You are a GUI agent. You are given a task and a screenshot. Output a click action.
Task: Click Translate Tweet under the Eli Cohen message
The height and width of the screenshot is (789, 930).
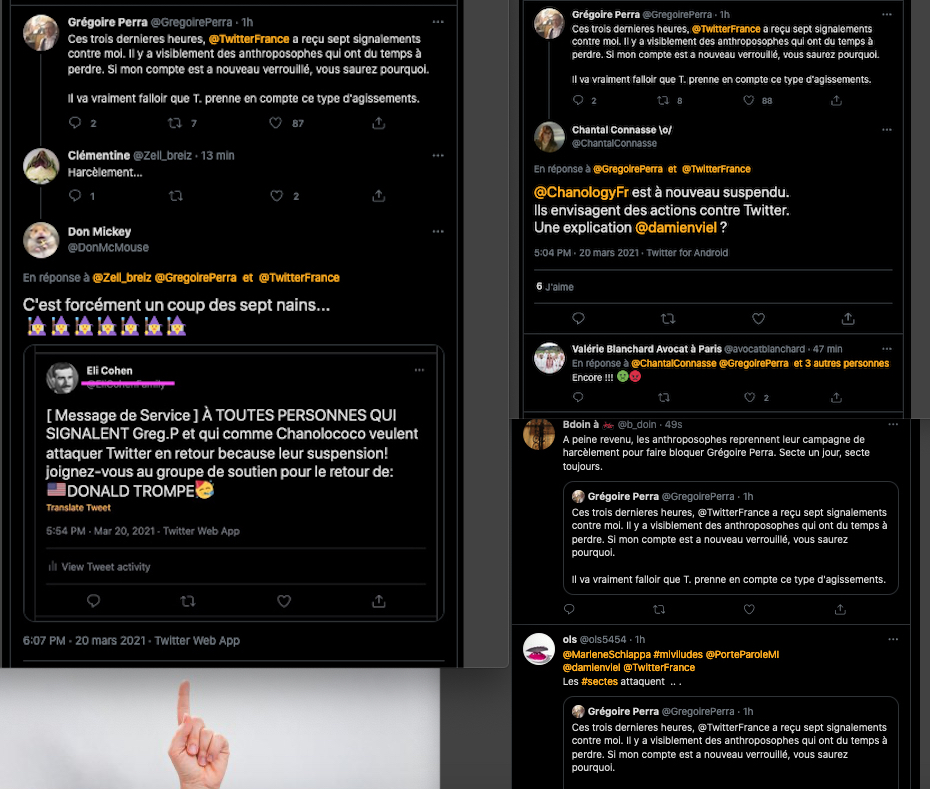click(x=78, y=507)
